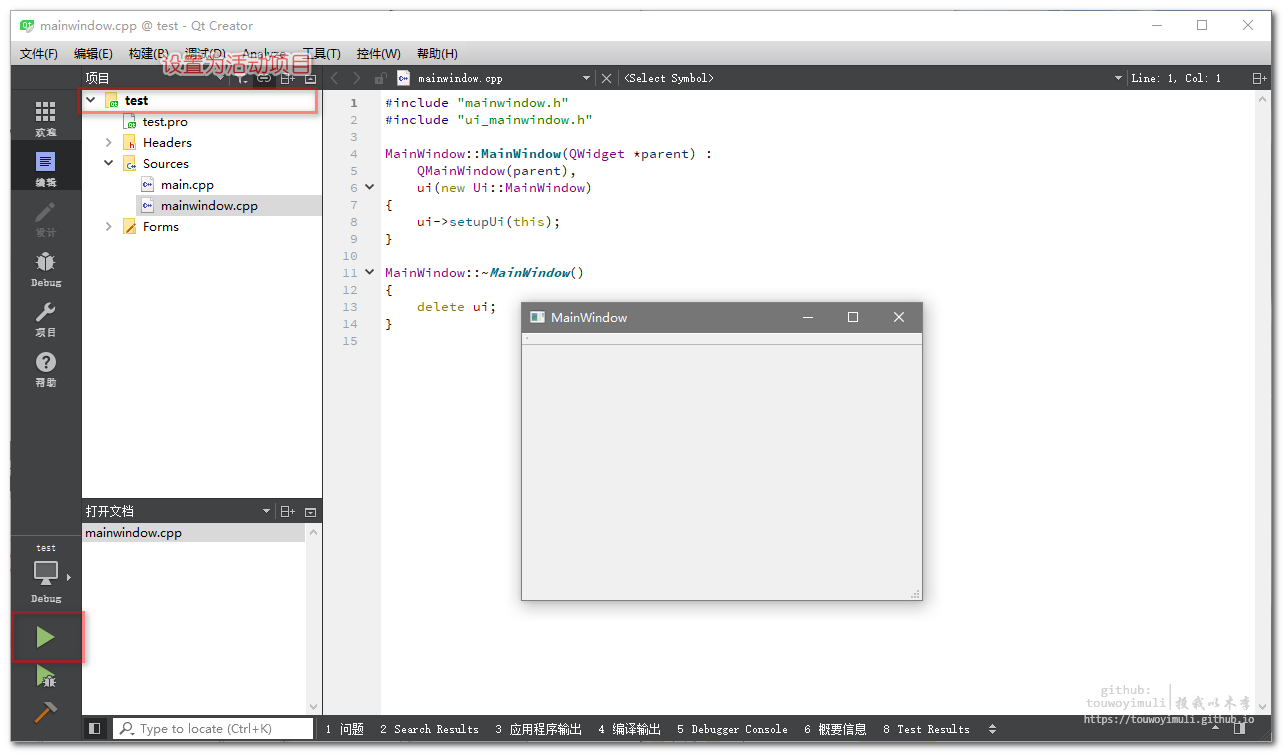Viewport: 1283px width, 753px height.
Task: Select mainwindow.cpp in open documents list
Action: (194, 533)
